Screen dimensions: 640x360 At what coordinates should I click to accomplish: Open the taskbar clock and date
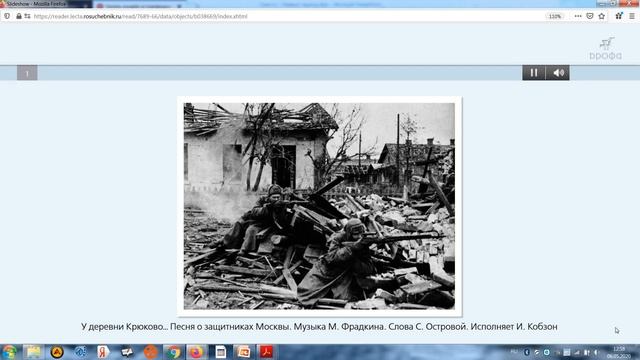[619, 353]
